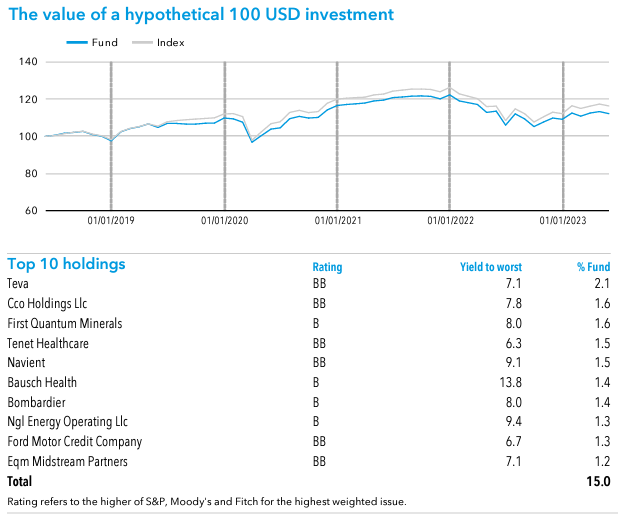The image size is (618, 515).
Task: Click the 'Index' legend label
Action: [171, 43]
